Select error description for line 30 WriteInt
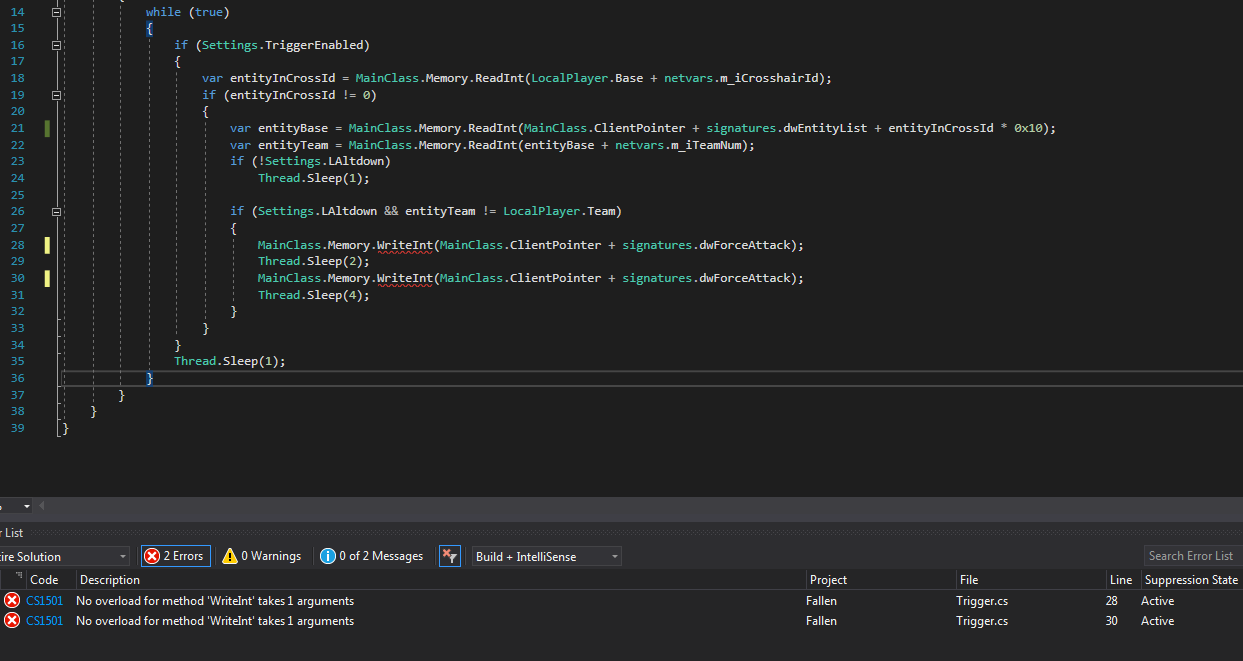Viewport: 1243px width, 661px height. click(215, 621)
